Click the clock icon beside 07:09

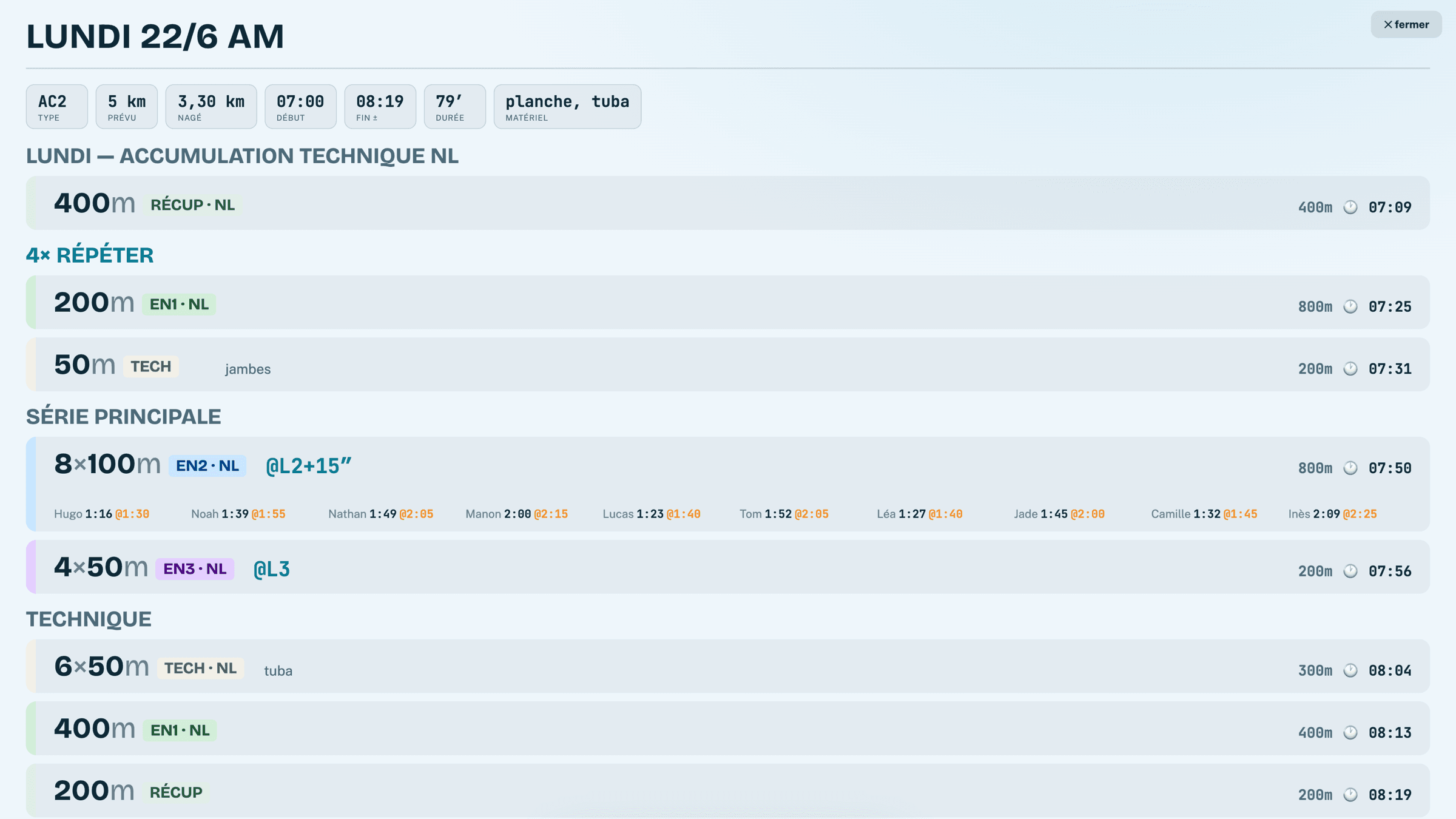click(1350, 207)
